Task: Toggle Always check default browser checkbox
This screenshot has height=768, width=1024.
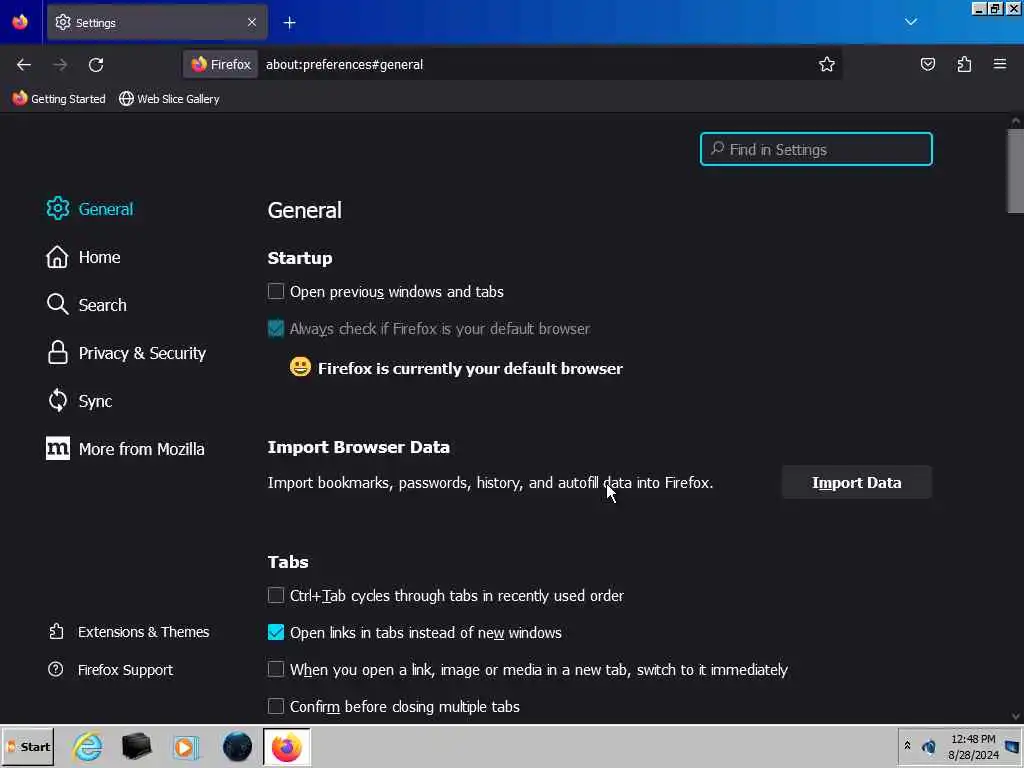Action: [x=276, y=328]
